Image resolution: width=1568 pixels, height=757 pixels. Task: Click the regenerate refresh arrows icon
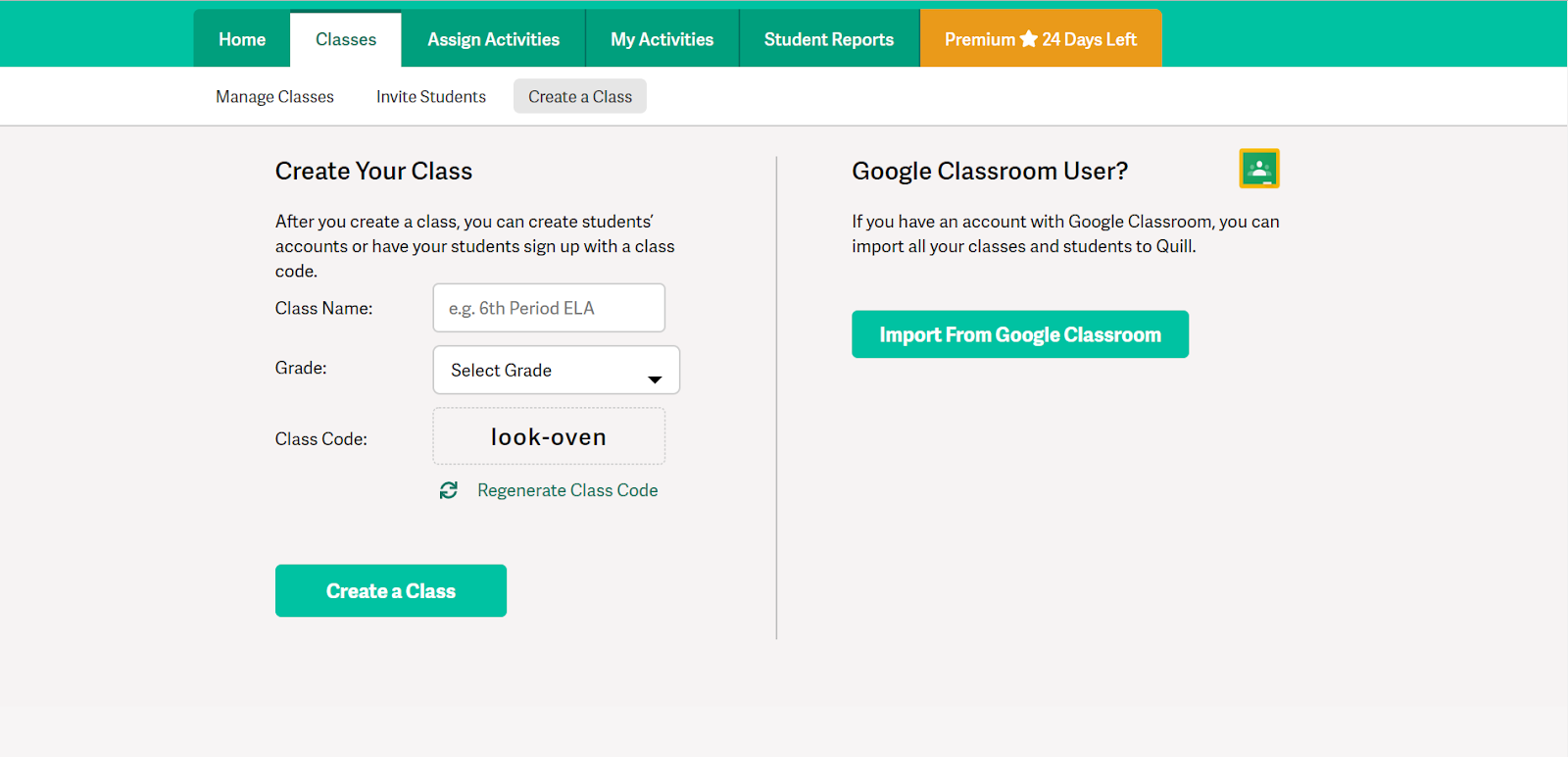coord(449,490)
